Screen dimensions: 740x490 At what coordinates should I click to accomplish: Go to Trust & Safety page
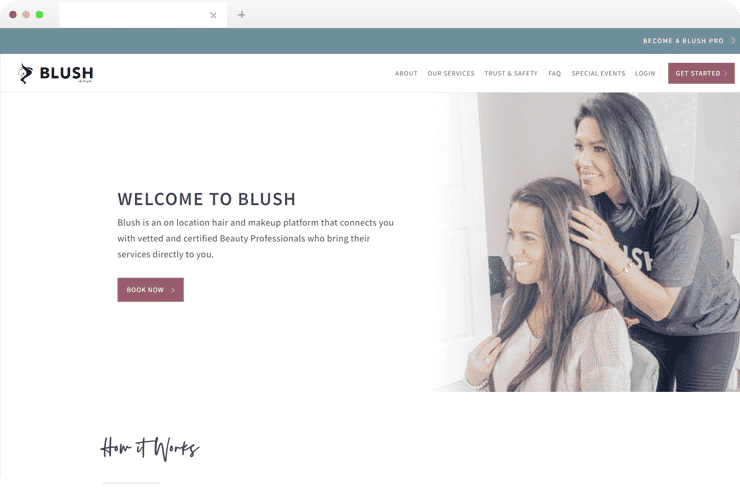tap(511, 74)
